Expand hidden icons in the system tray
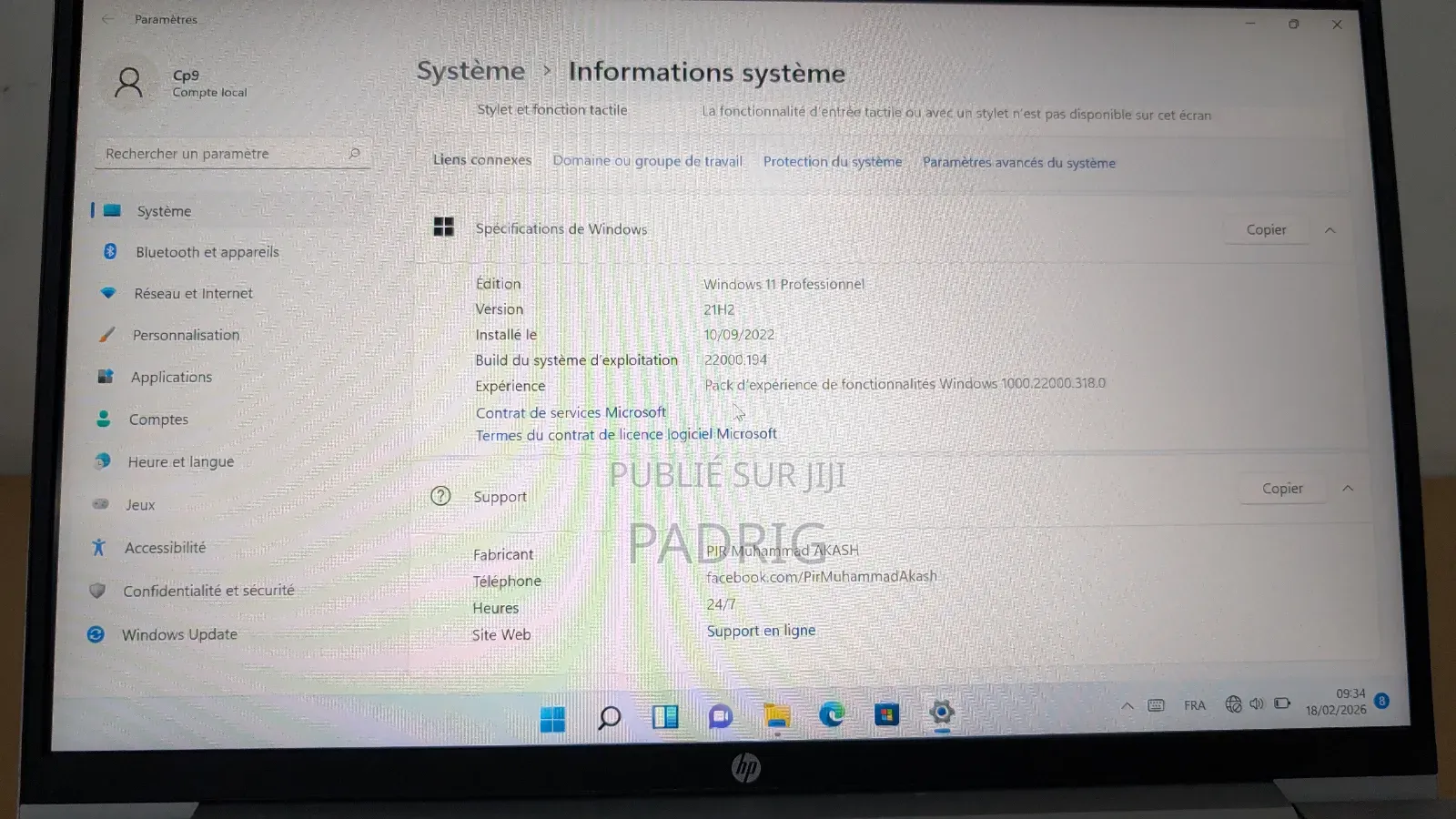1456x819 pixels. (1127, 705)
